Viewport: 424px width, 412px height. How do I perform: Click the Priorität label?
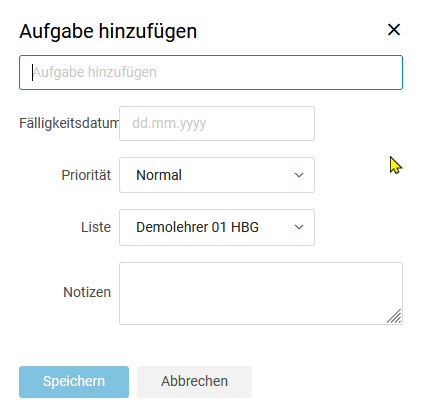[86, 175]
